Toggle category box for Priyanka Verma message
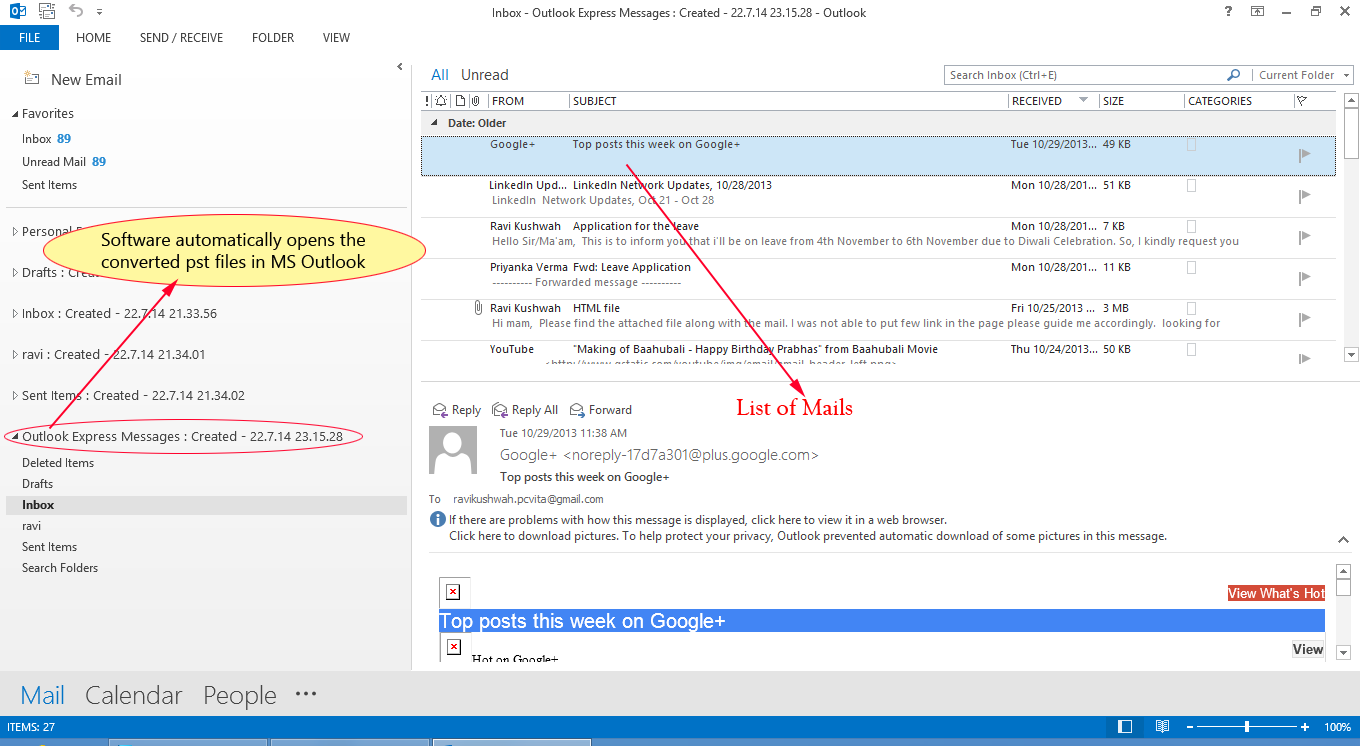This screenshot has height=746, width=1360. click(1191, 267)
